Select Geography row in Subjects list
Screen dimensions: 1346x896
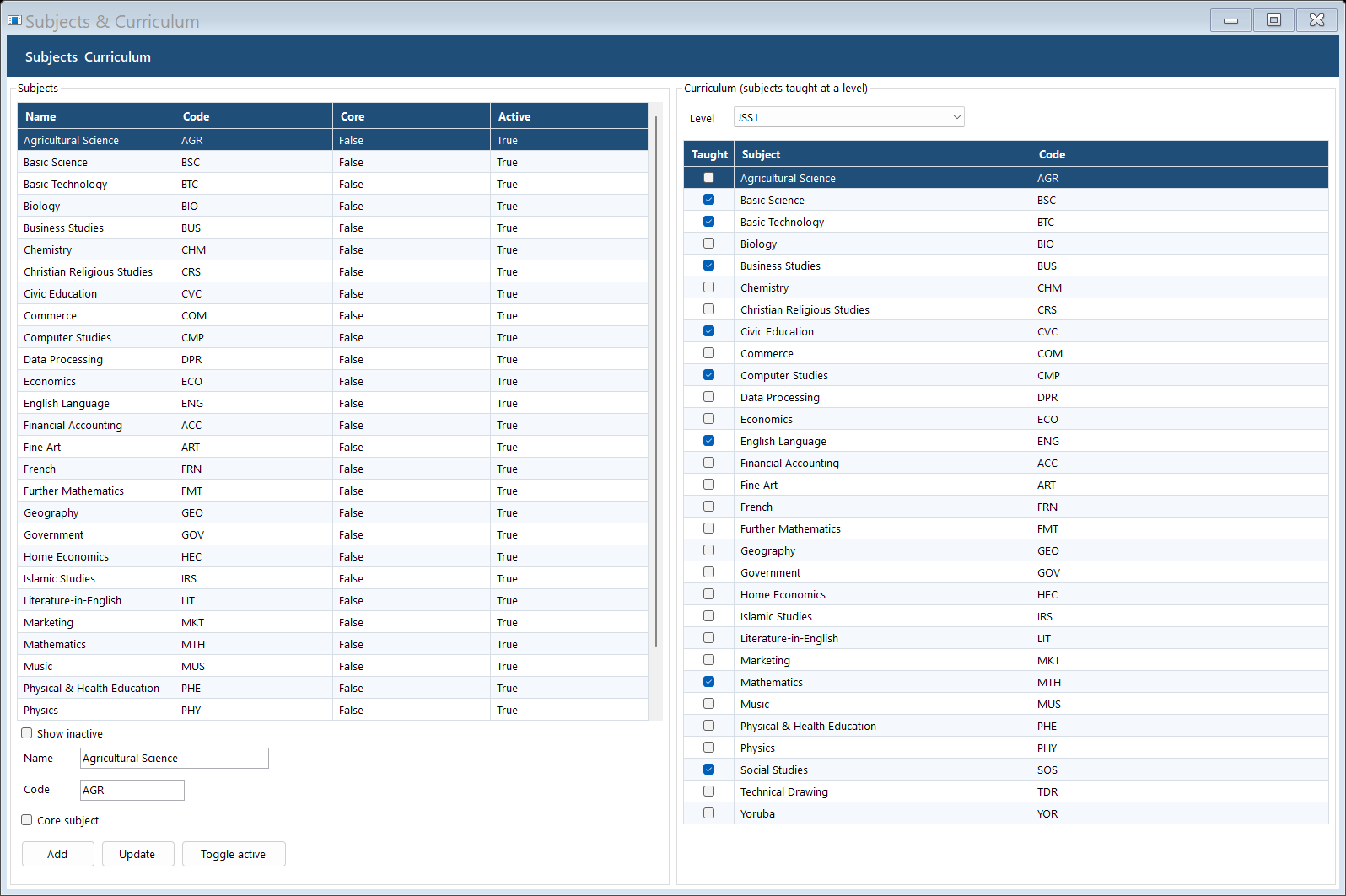(332, 512)
